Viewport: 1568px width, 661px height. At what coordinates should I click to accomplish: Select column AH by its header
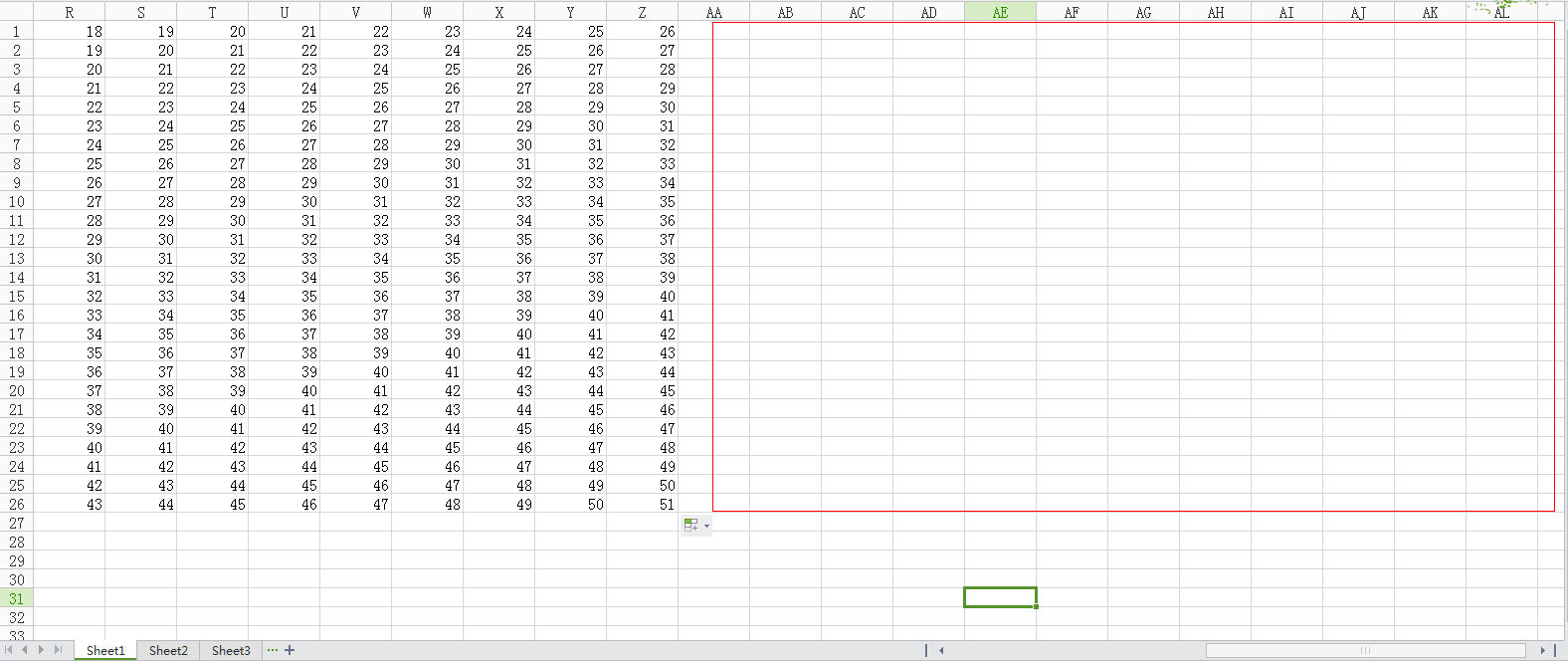(x=1216, y=12)
